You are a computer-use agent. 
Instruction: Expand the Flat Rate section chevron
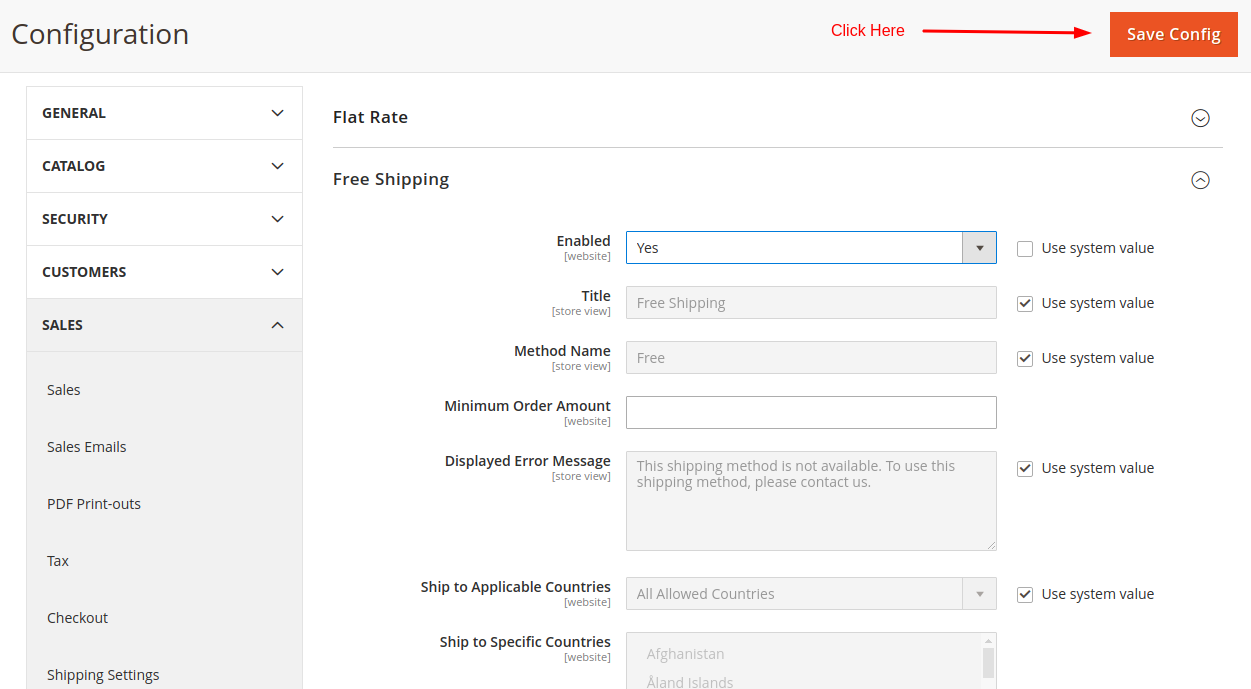pos(1200,118)
